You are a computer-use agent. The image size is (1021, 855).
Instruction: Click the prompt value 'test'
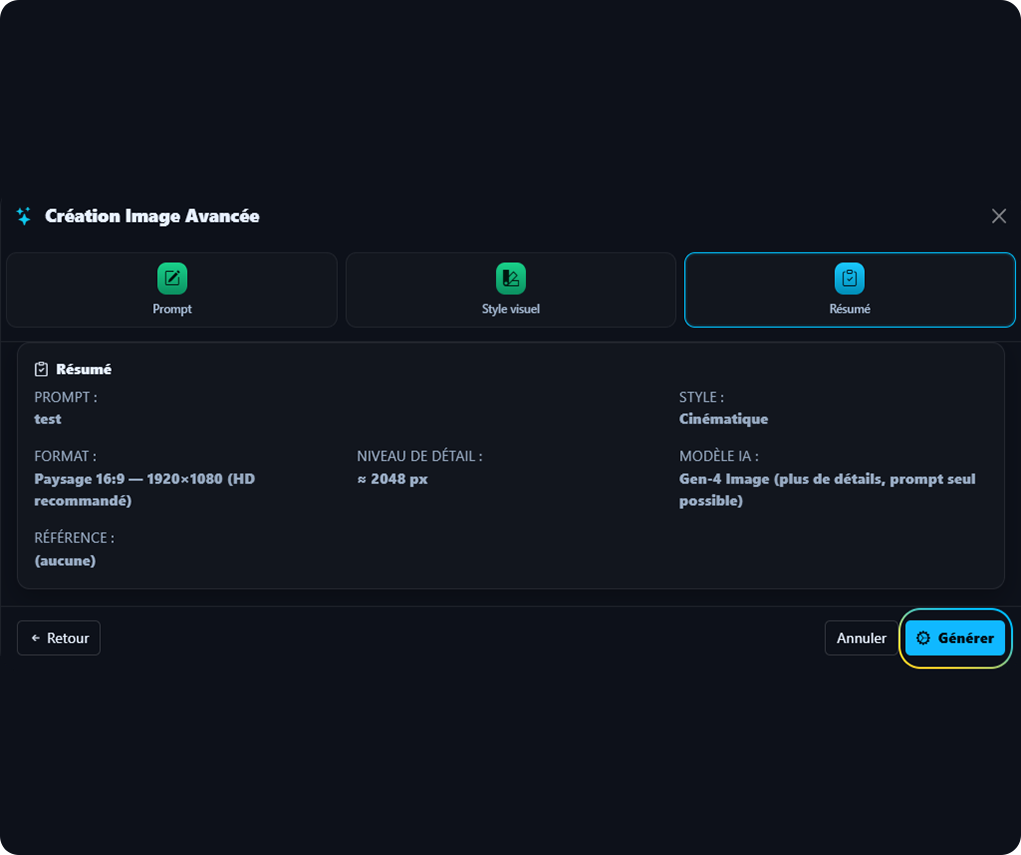(47, 419)
